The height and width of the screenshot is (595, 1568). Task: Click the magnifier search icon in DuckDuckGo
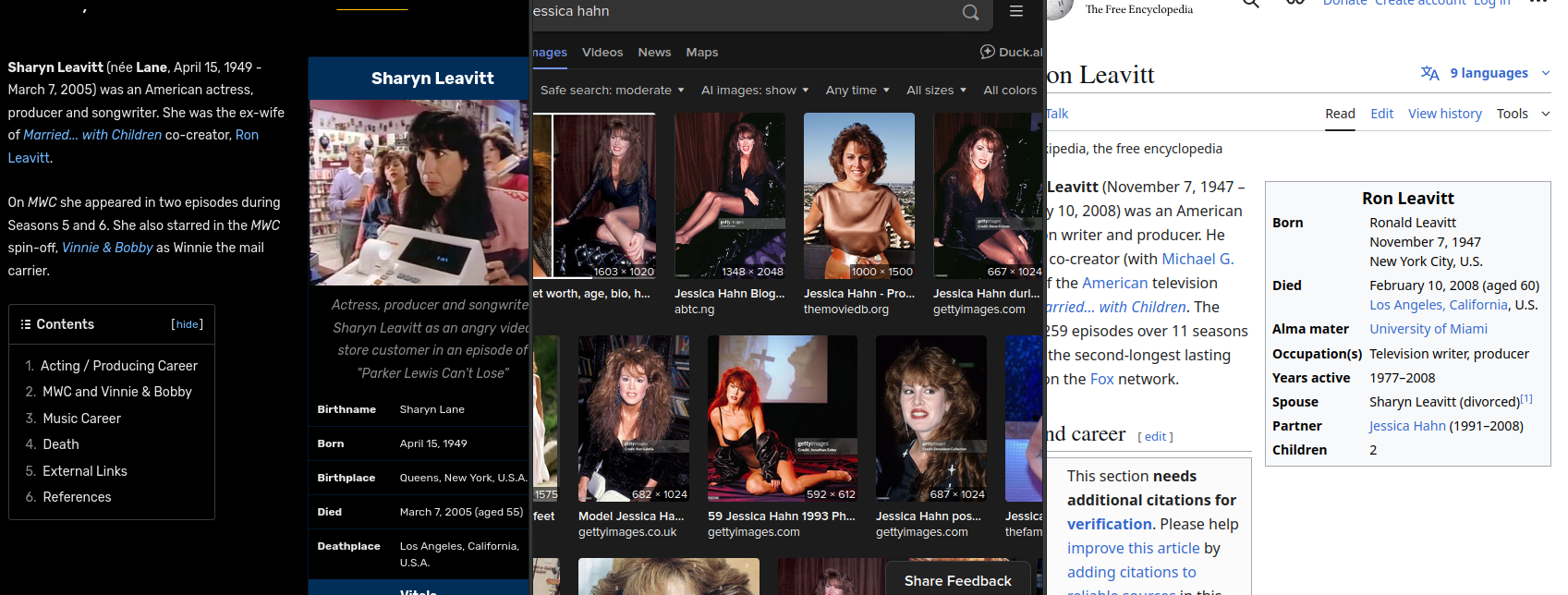tap(970, 12)
